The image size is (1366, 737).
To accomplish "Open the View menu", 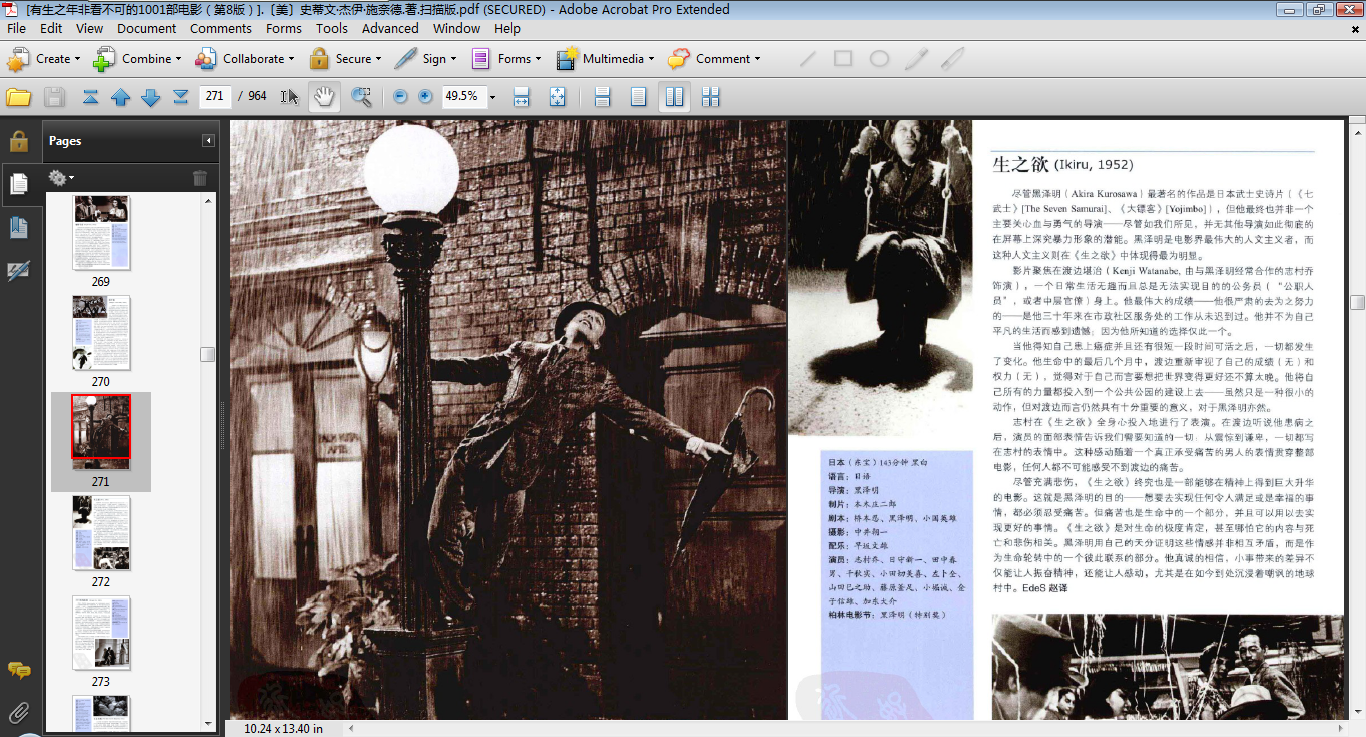I will (x=89, y=29).
